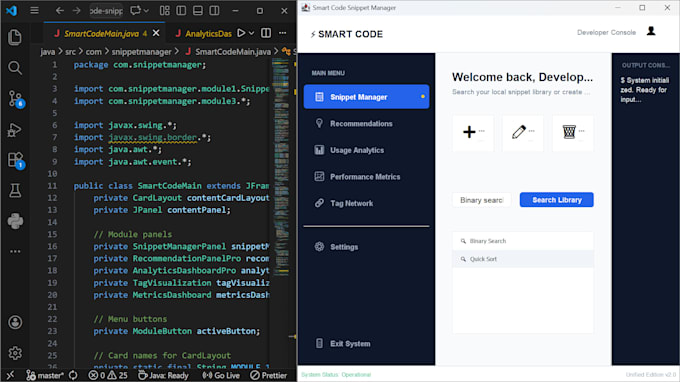Toggle the bottom panel in VS Code
Image resolution: width=680 pixels, height=382 pixels.
coord(198,10)
